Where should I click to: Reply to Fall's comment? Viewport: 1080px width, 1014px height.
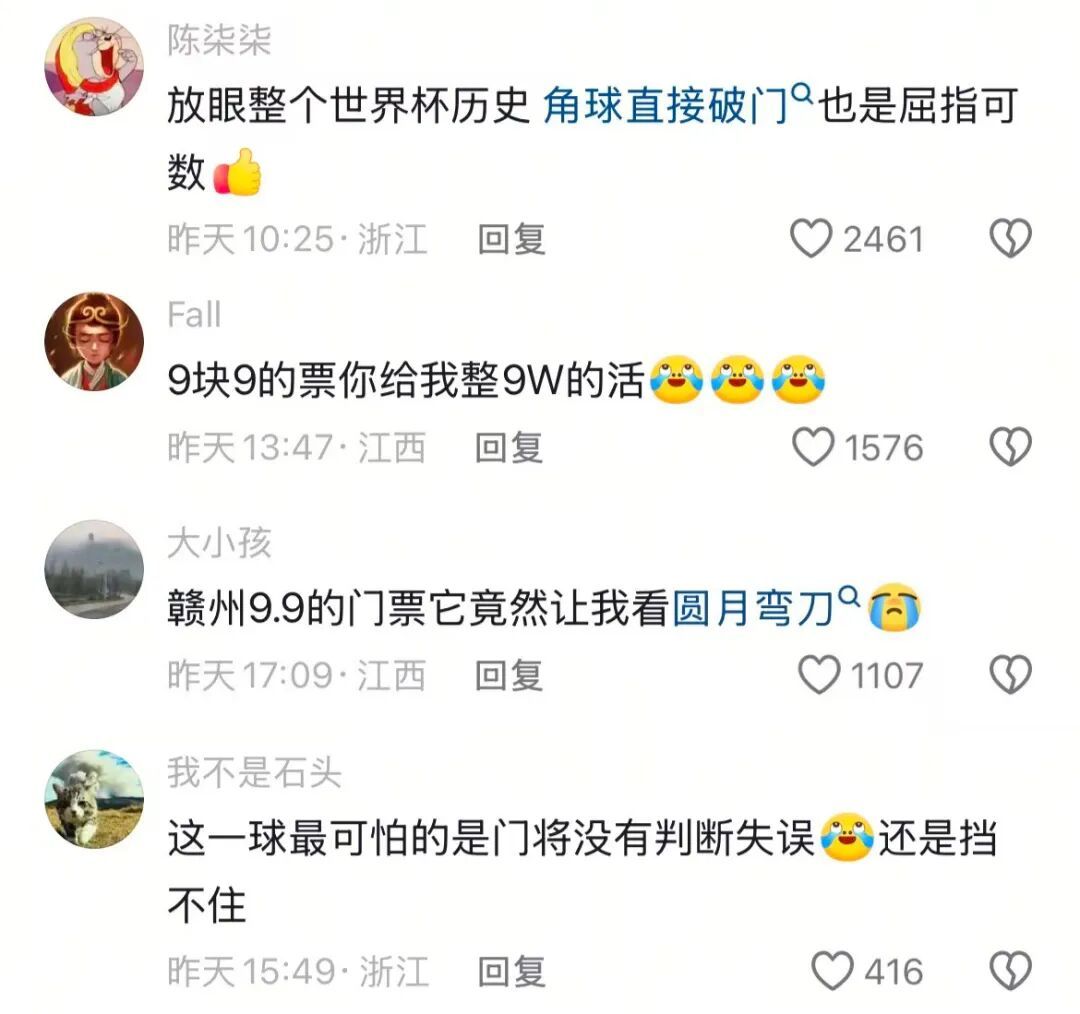(509, 447)
